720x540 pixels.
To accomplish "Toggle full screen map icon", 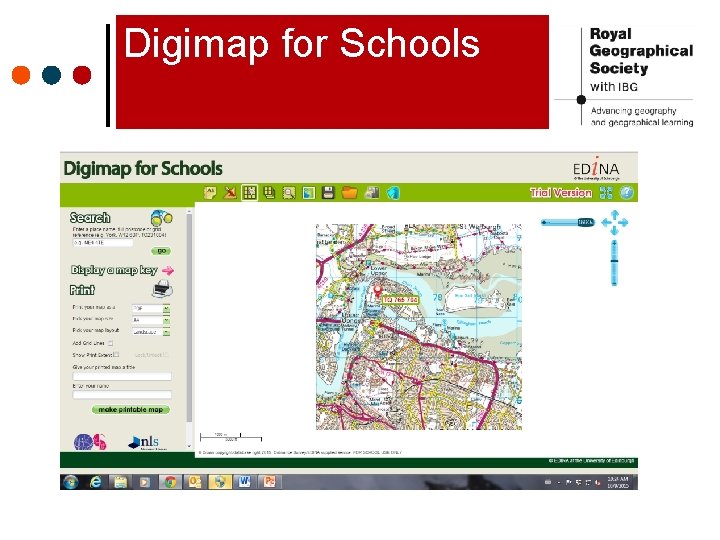I will coord(606,193).
